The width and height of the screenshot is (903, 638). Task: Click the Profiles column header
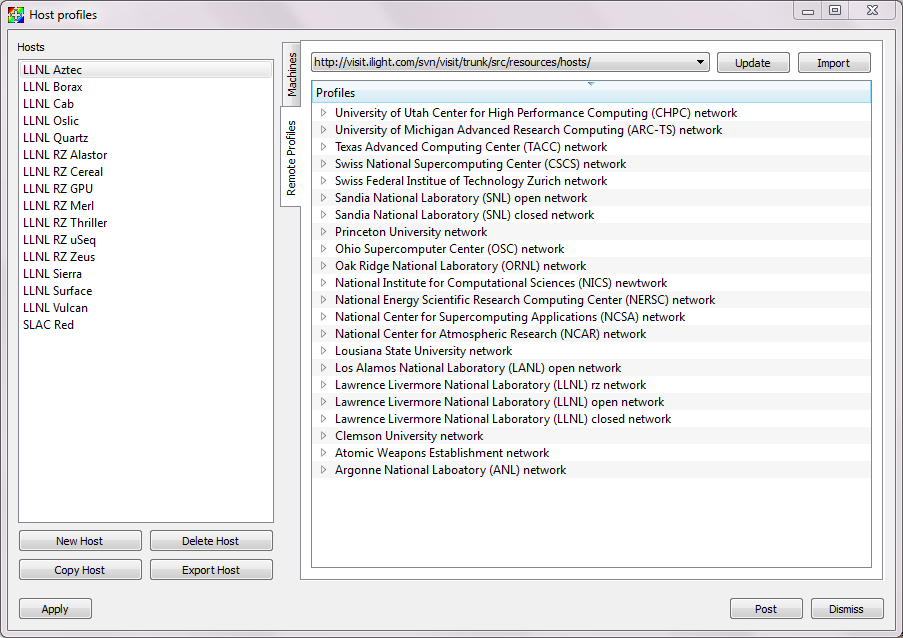pos(591,93)
